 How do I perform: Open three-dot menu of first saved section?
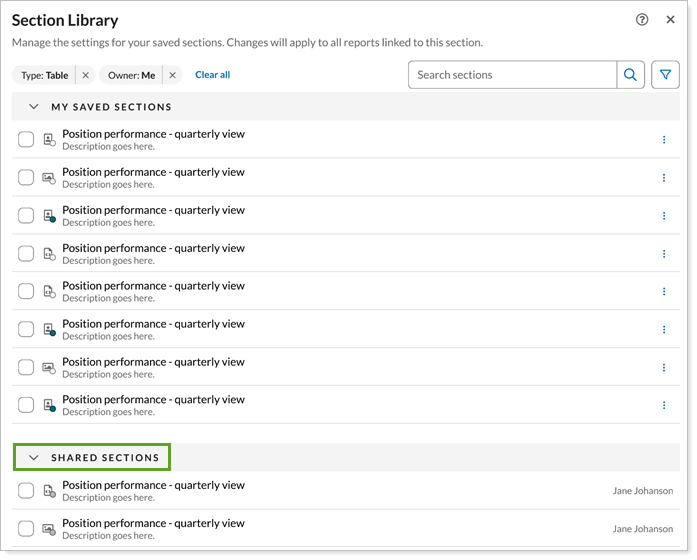(x=664, y=140)
